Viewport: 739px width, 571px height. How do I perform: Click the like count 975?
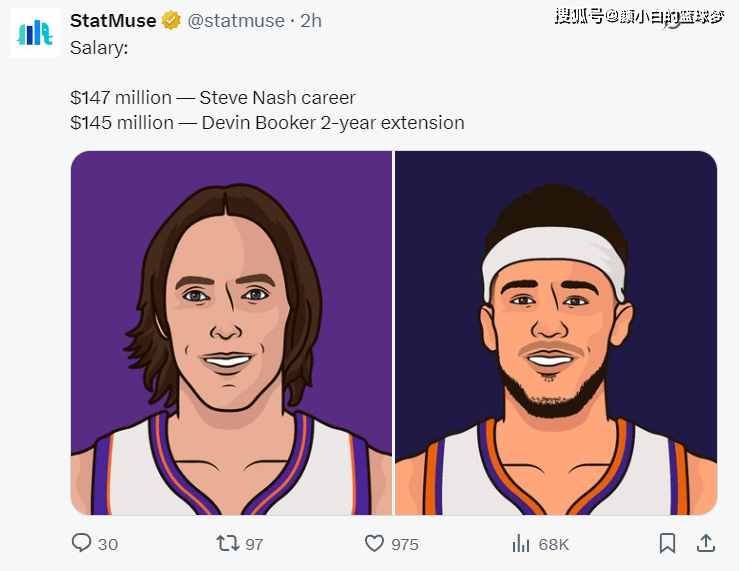(405, 544)
